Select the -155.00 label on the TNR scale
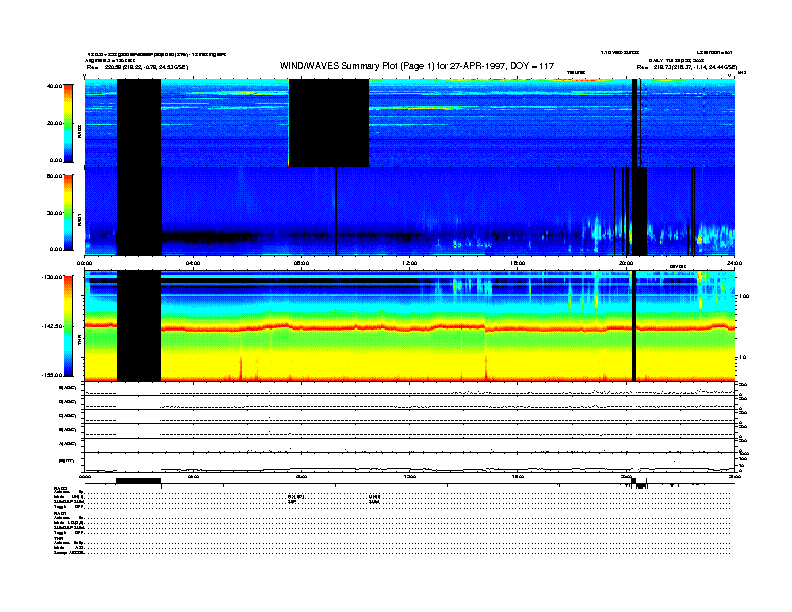 [x=53, y=375]
